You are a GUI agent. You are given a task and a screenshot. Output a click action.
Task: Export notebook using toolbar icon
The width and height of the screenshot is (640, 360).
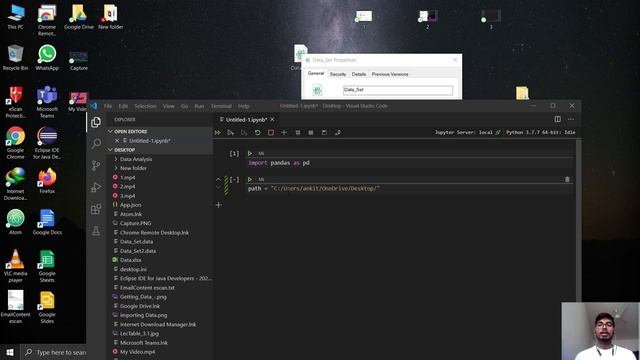[338, 133]
